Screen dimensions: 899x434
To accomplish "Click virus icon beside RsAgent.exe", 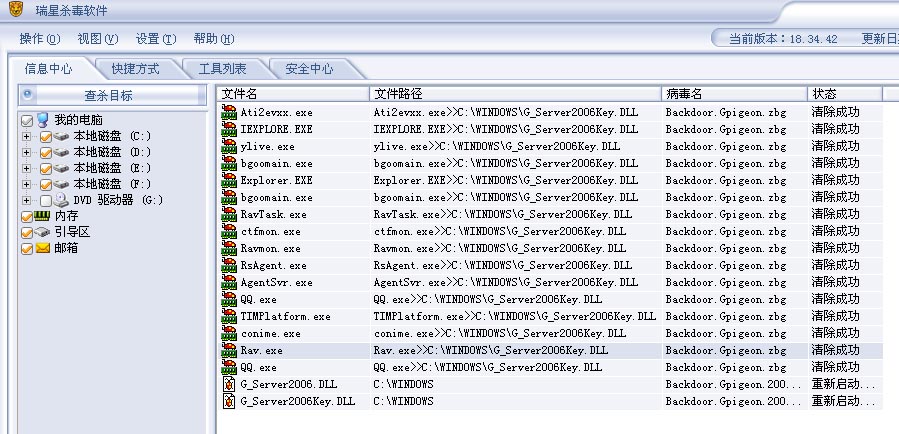I will [229, 265].
